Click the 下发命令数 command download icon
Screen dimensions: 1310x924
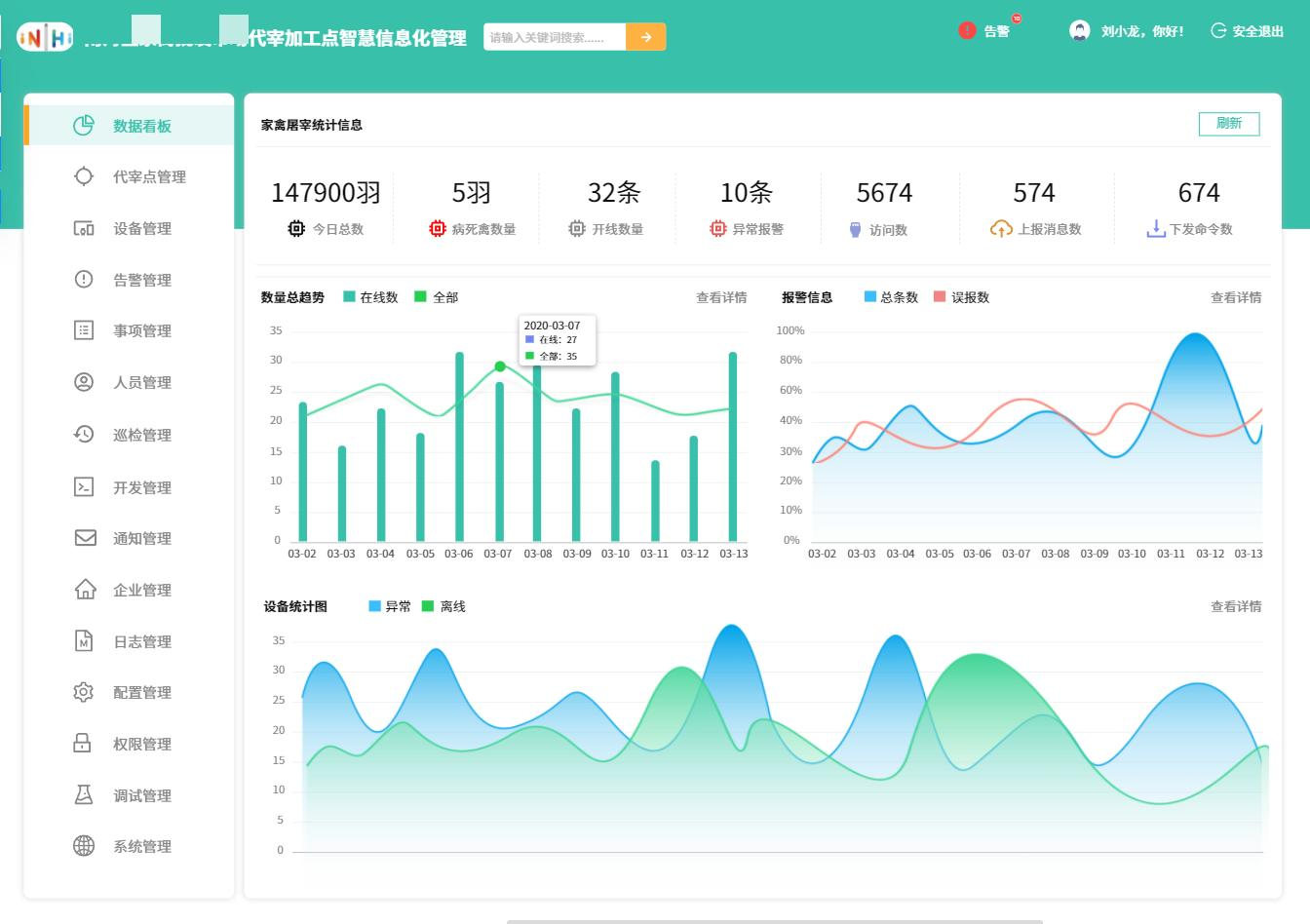point(1157,228)
